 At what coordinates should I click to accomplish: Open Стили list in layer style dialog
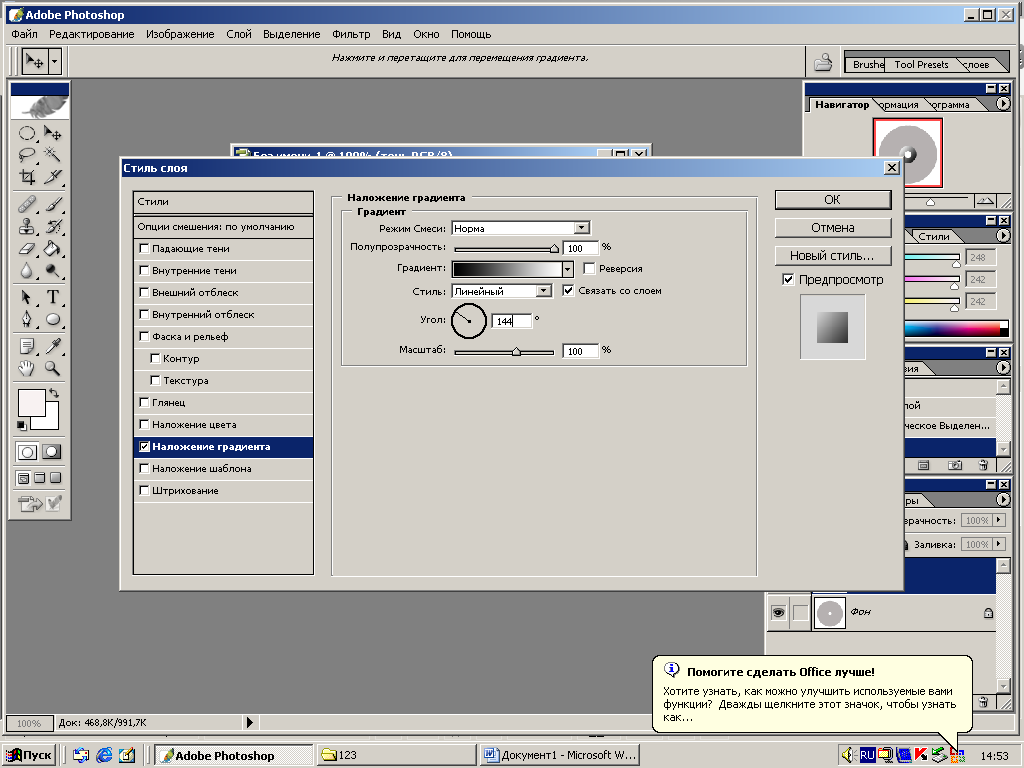(x=223, y=202)
